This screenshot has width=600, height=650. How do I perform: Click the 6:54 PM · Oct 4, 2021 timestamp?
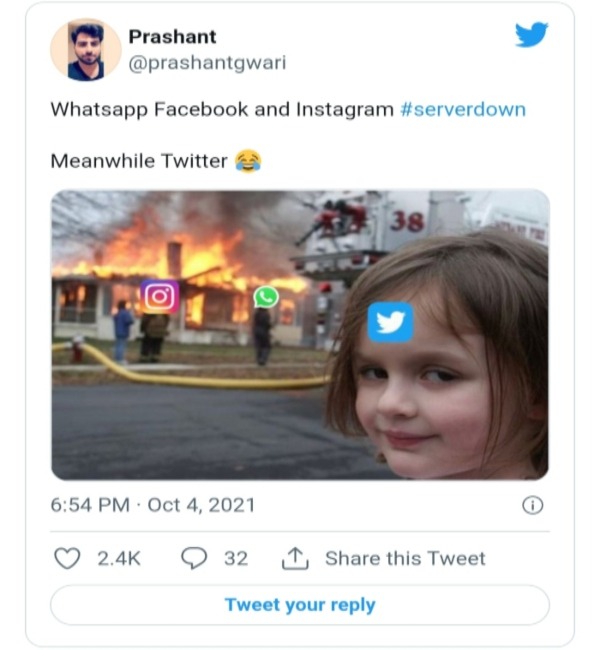click(152, 505)
